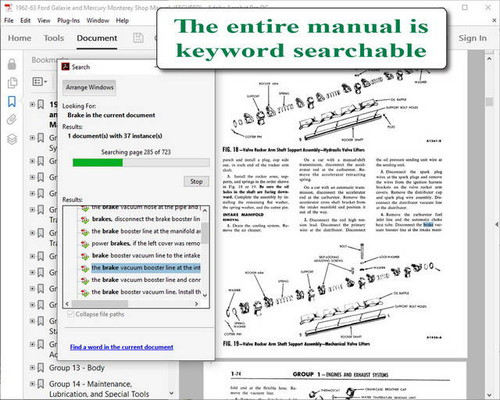Image resolution: width=500 pixels, height=400 pixels.
Task: Click Find a word in the current document
Action: 121,347
